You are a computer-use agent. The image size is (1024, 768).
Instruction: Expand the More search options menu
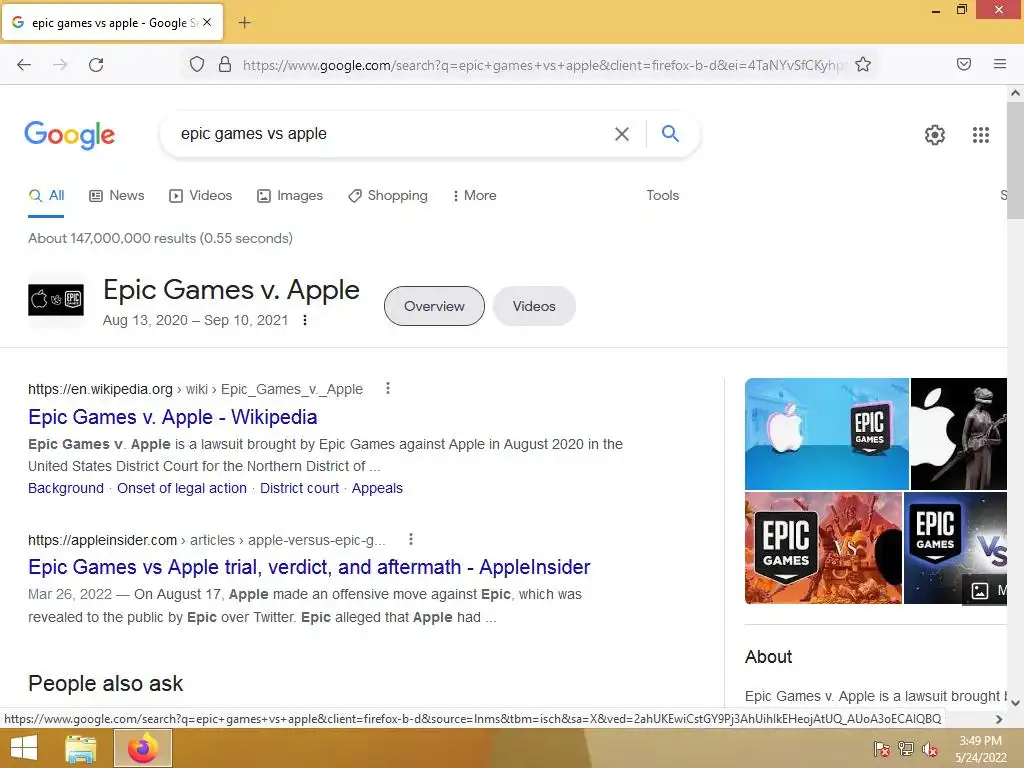475,195
